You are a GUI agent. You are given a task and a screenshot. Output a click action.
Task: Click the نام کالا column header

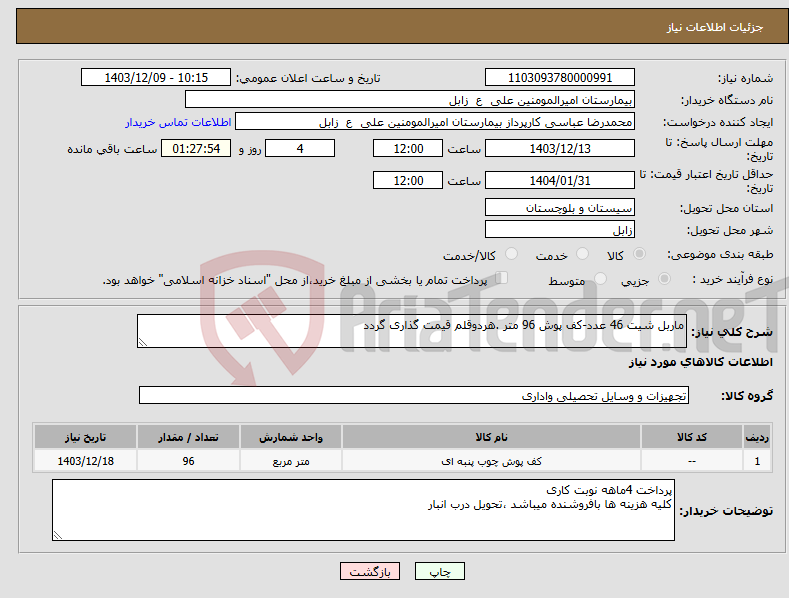click(491, 437)
